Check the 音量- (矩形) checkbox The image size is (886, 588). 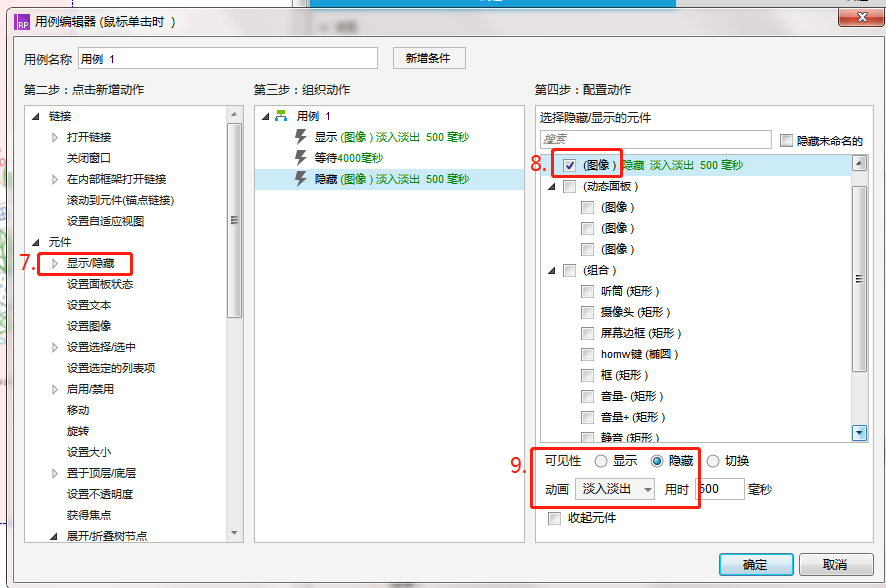pyautogui.click(x=588, y=396)
